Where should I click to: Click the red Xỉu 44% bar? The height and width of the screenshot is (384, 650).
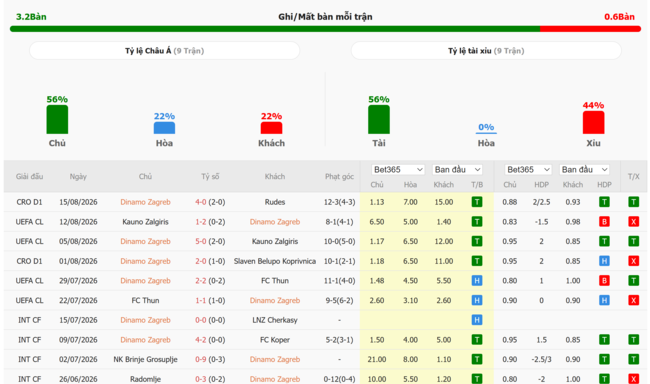coord(593,122)
